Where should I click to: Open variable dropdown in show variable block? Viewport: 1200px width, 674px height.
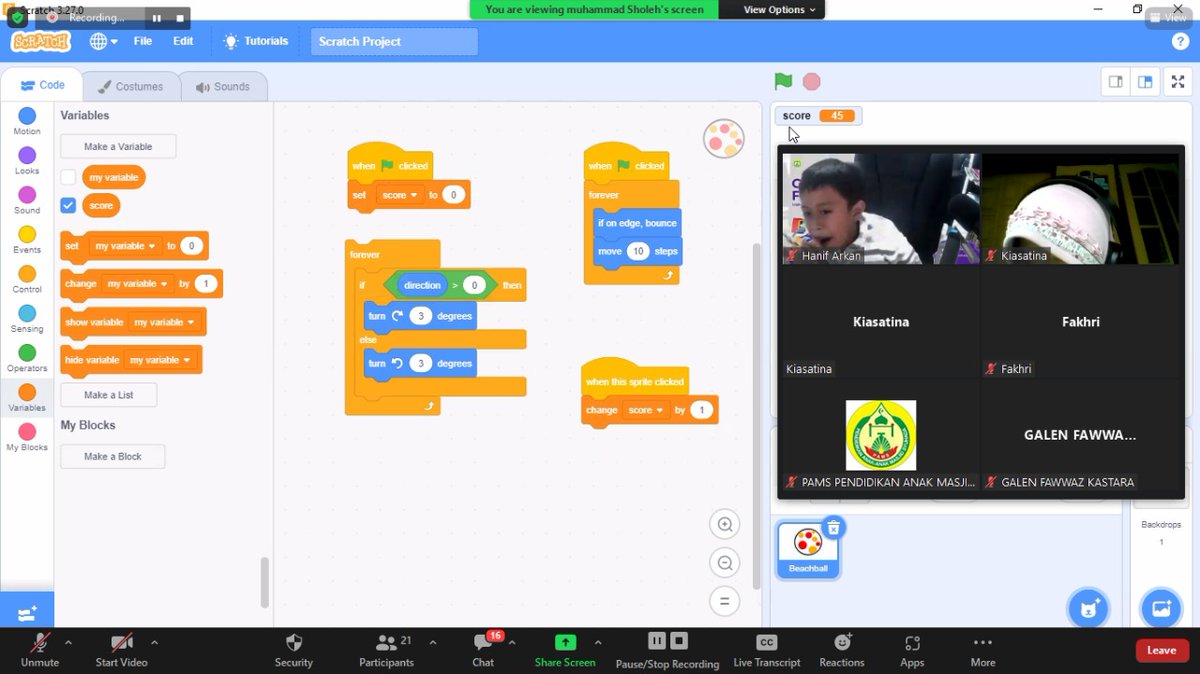tap(165, 322)
